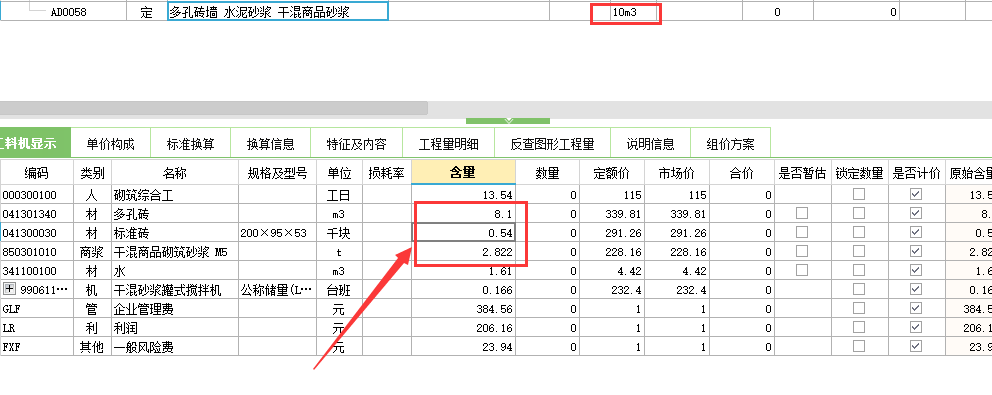Image resolution: width=992 pixels, height=395 pixels.
Task: Select the 384.56 value for 企业管理费
Action: (x=463, y=309)
